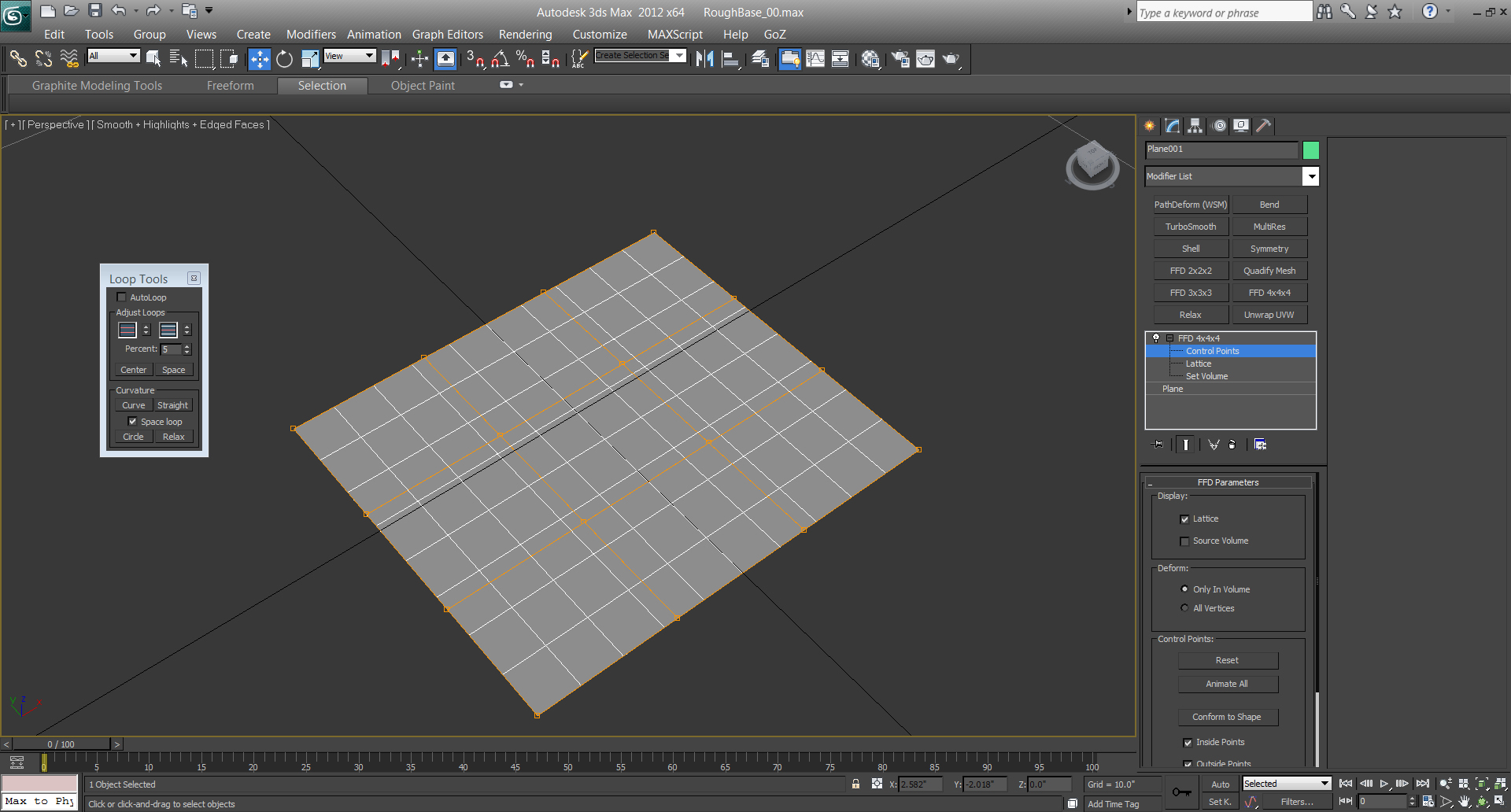
Task: Collapse the FFD 4x4x4 stack entry
Action: [1169, 338]
